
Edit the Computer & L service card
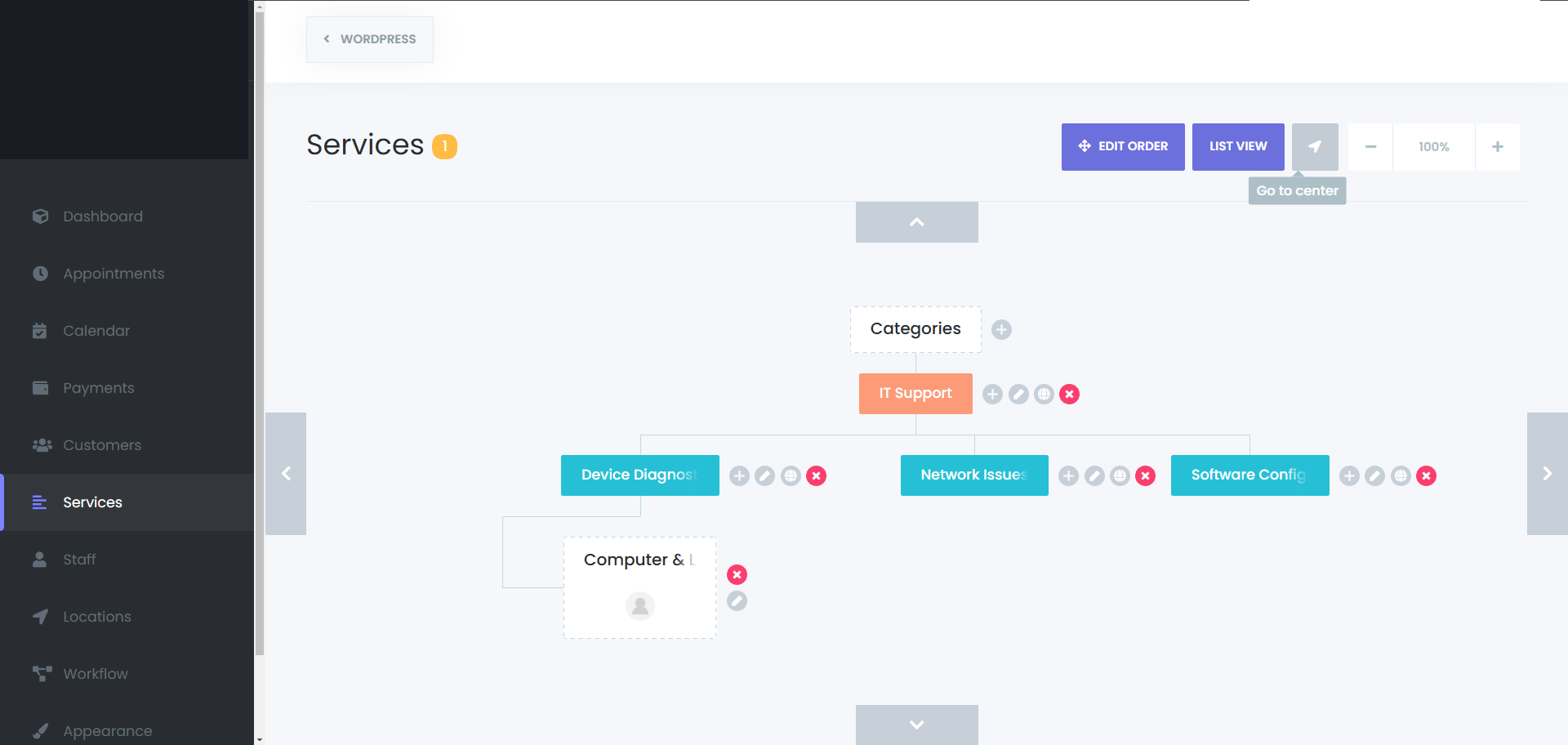[x=737, y=601]
